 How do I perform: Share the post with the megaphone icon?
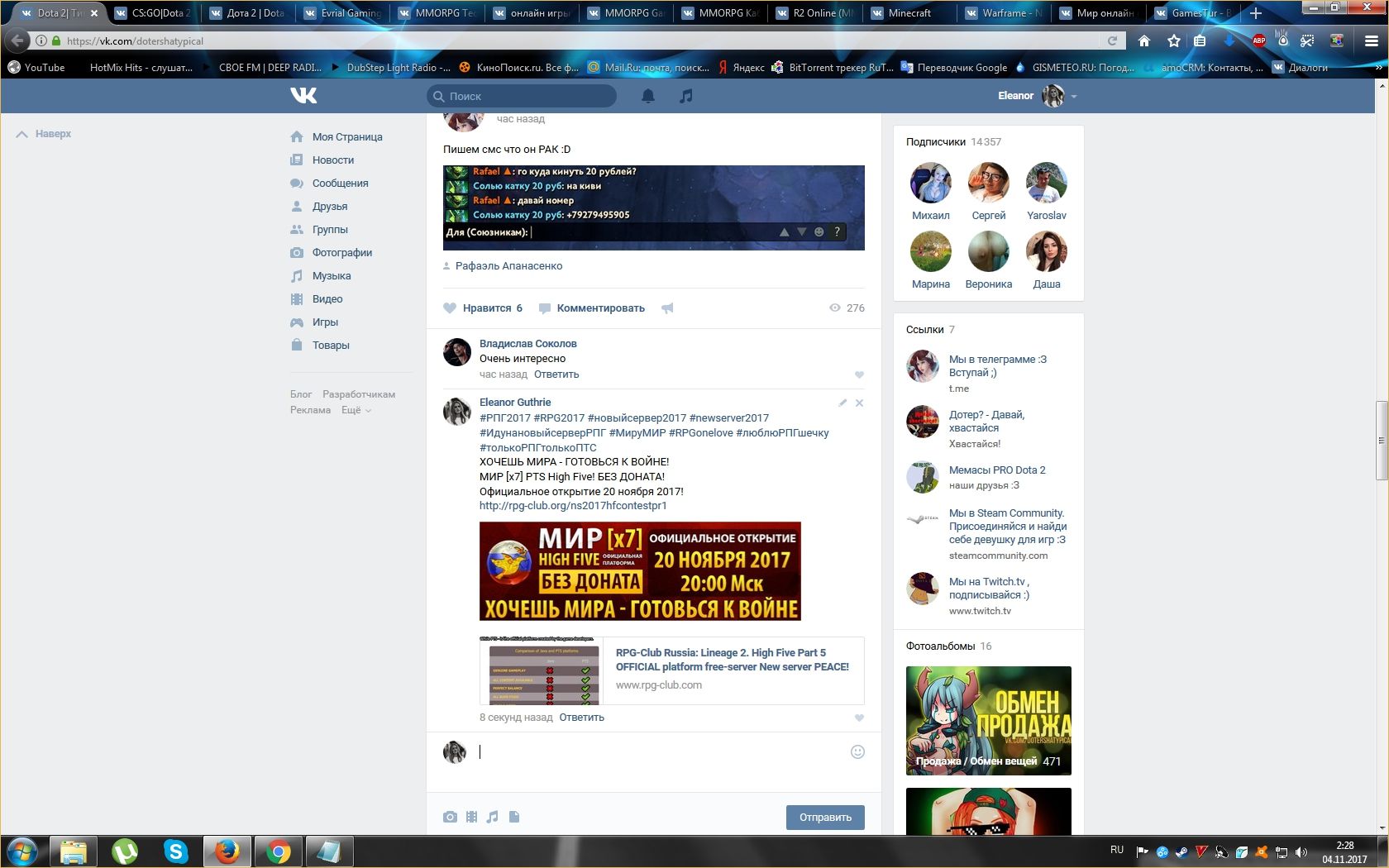(x=667, y=308)
